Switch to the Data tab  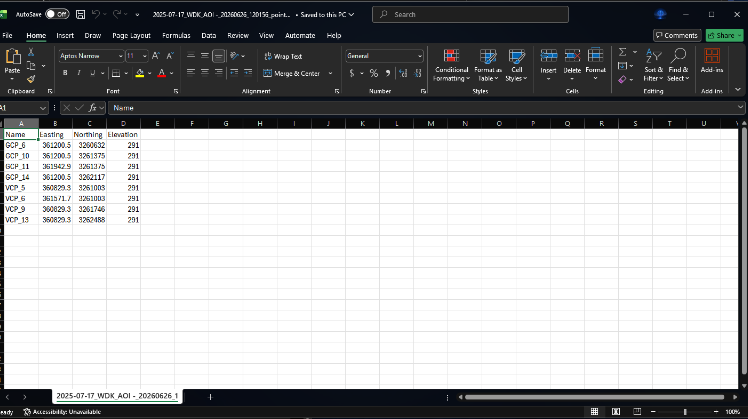tap(208, 35)
